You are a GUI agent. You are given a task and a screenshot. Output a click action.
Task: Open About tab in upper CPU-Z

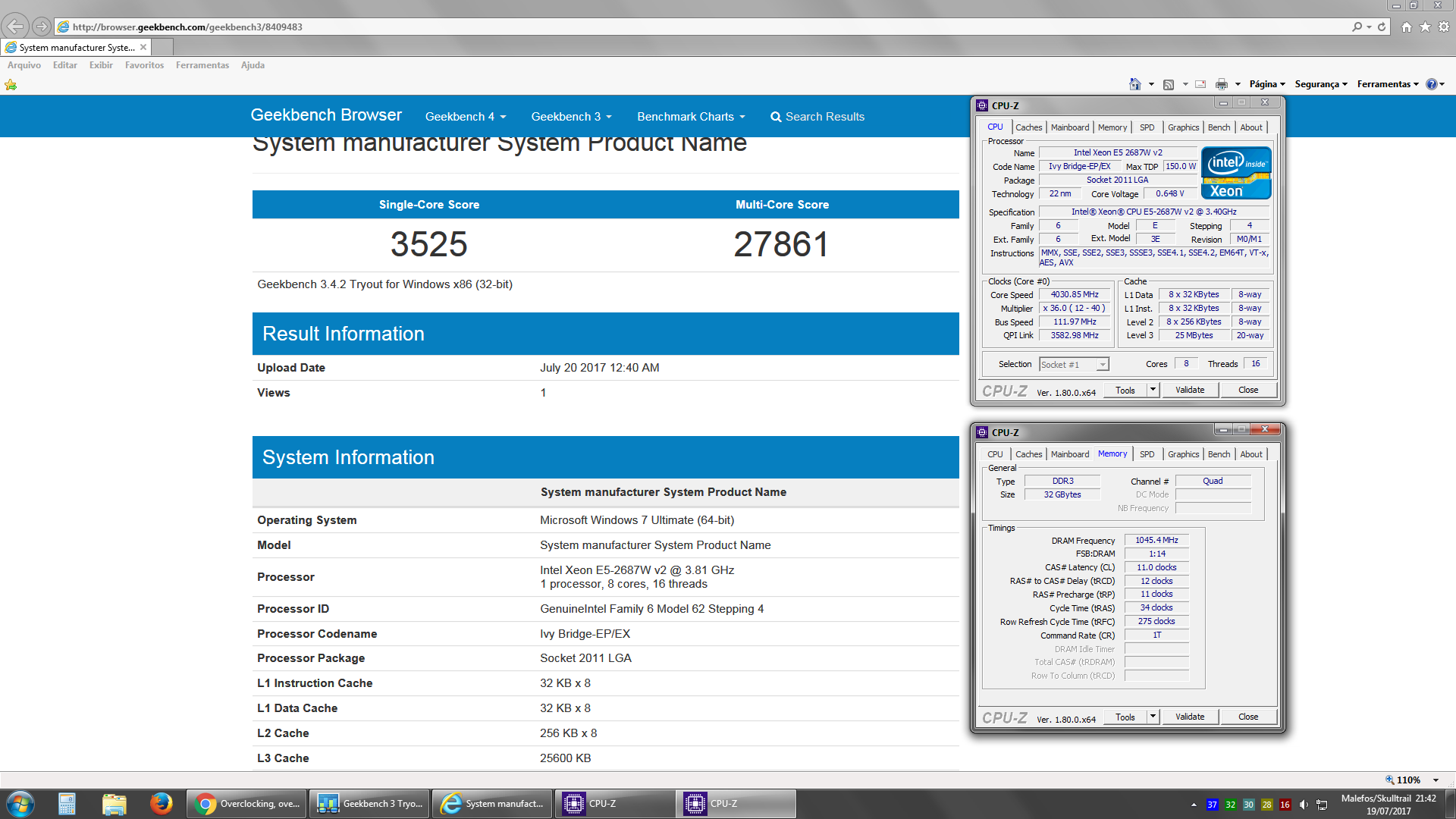coord(1251,127)
